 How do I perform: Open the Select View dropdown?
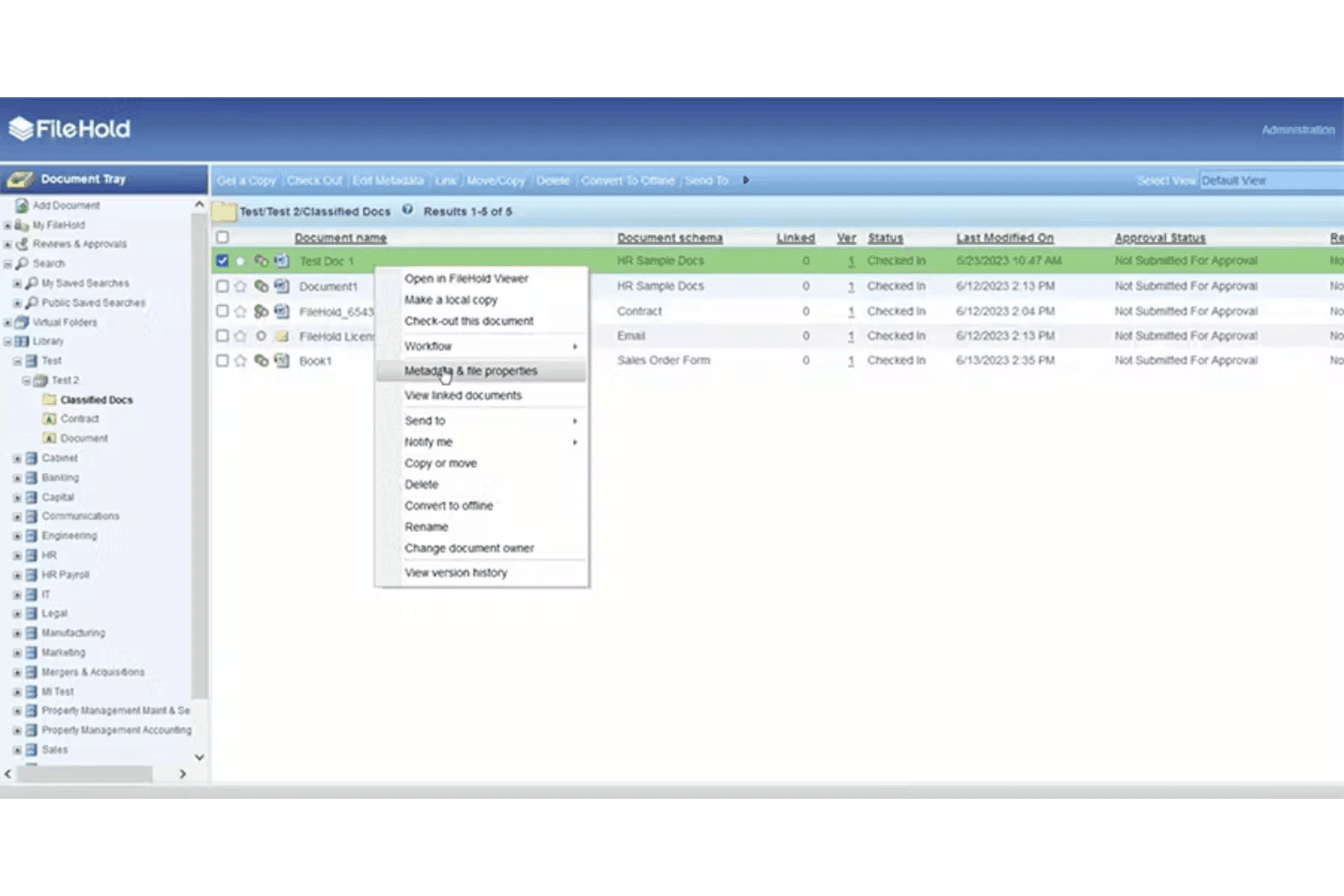point(1271,181)
